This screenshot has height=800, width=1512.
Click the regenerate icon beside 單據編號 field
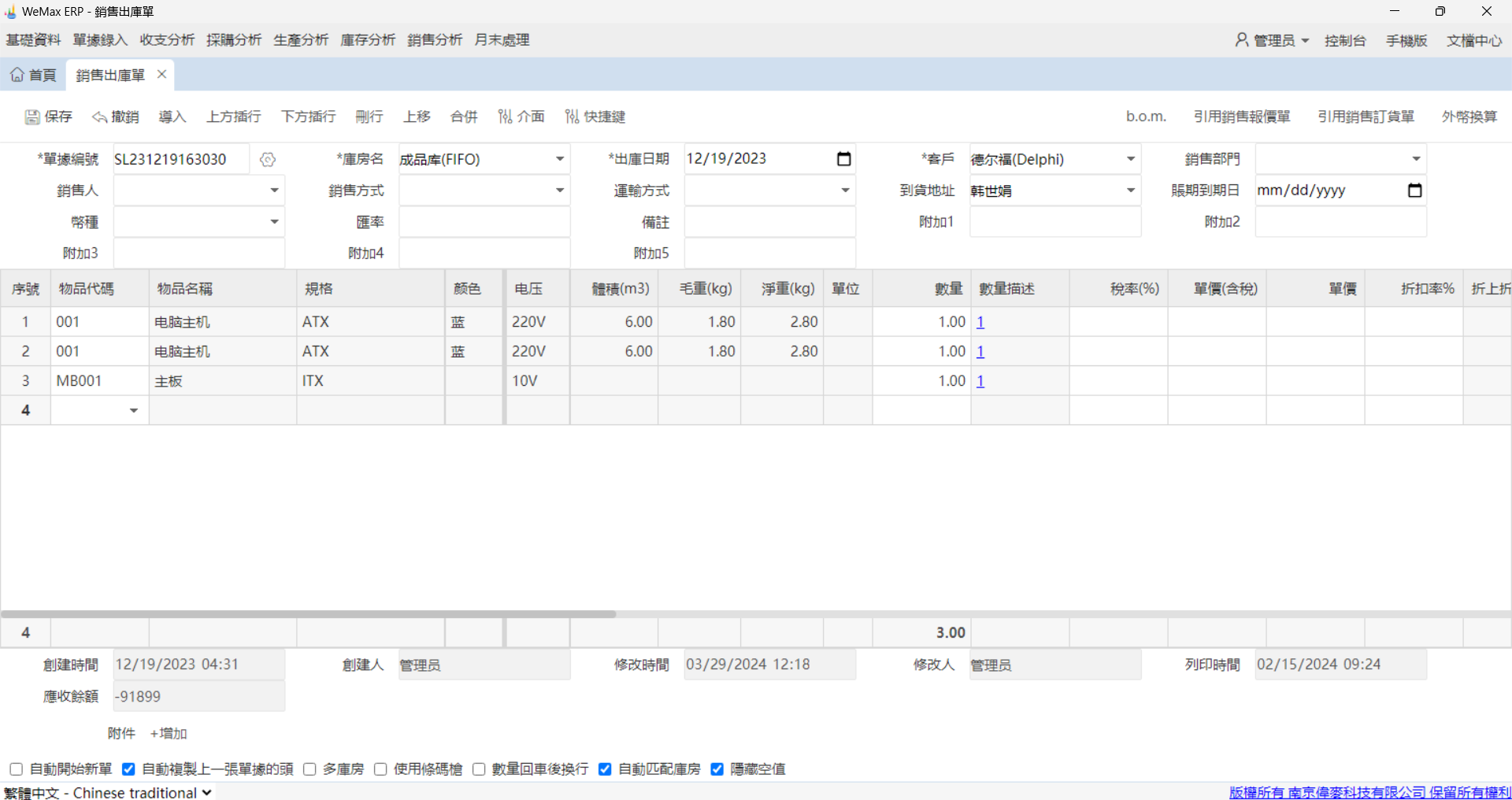coord(268,160)
